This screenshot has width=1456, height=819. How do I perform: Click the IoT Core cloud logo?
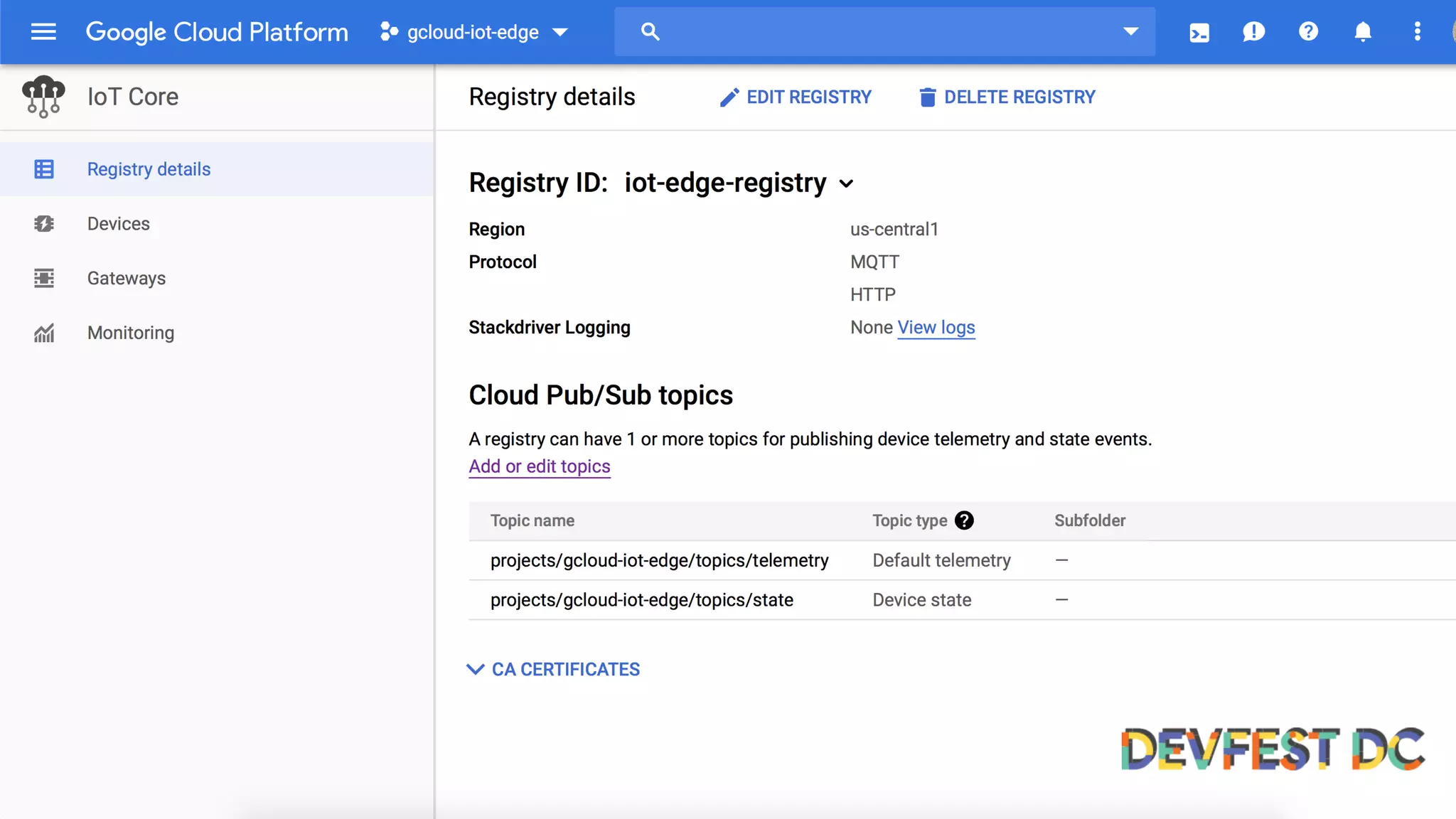(43, 97)
